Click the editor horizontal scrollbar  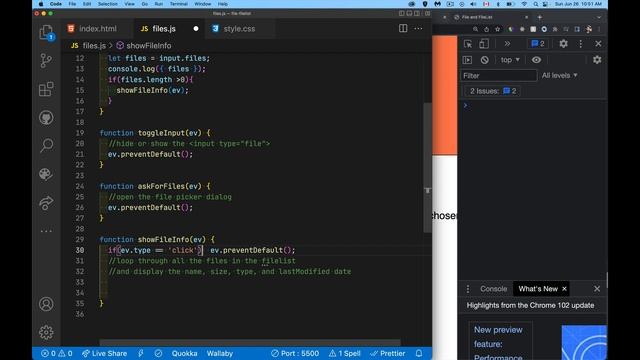[250, 342]
